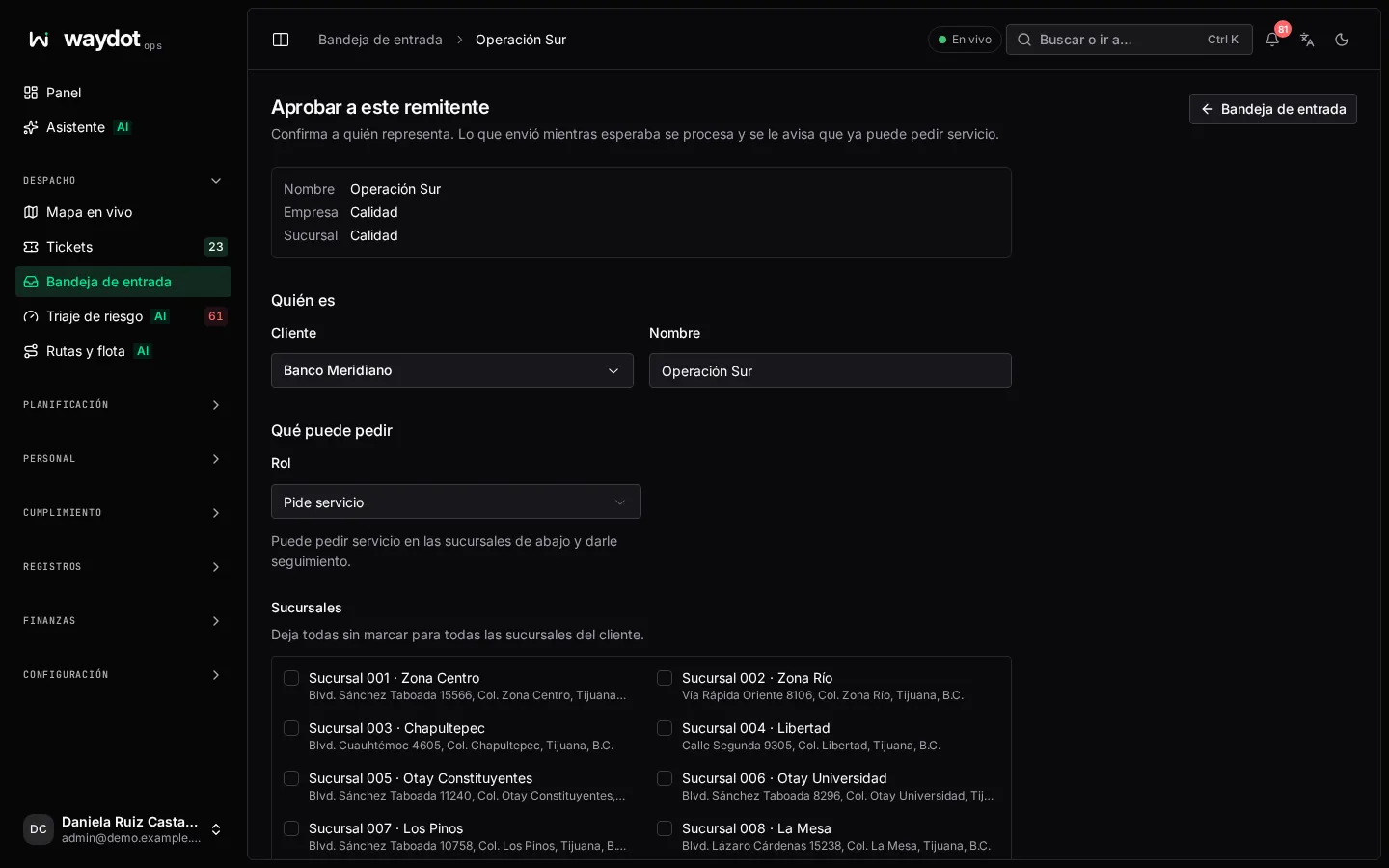Click the En vivo status badge
Screen dimensions: 1389x868
tap(965, 40)
